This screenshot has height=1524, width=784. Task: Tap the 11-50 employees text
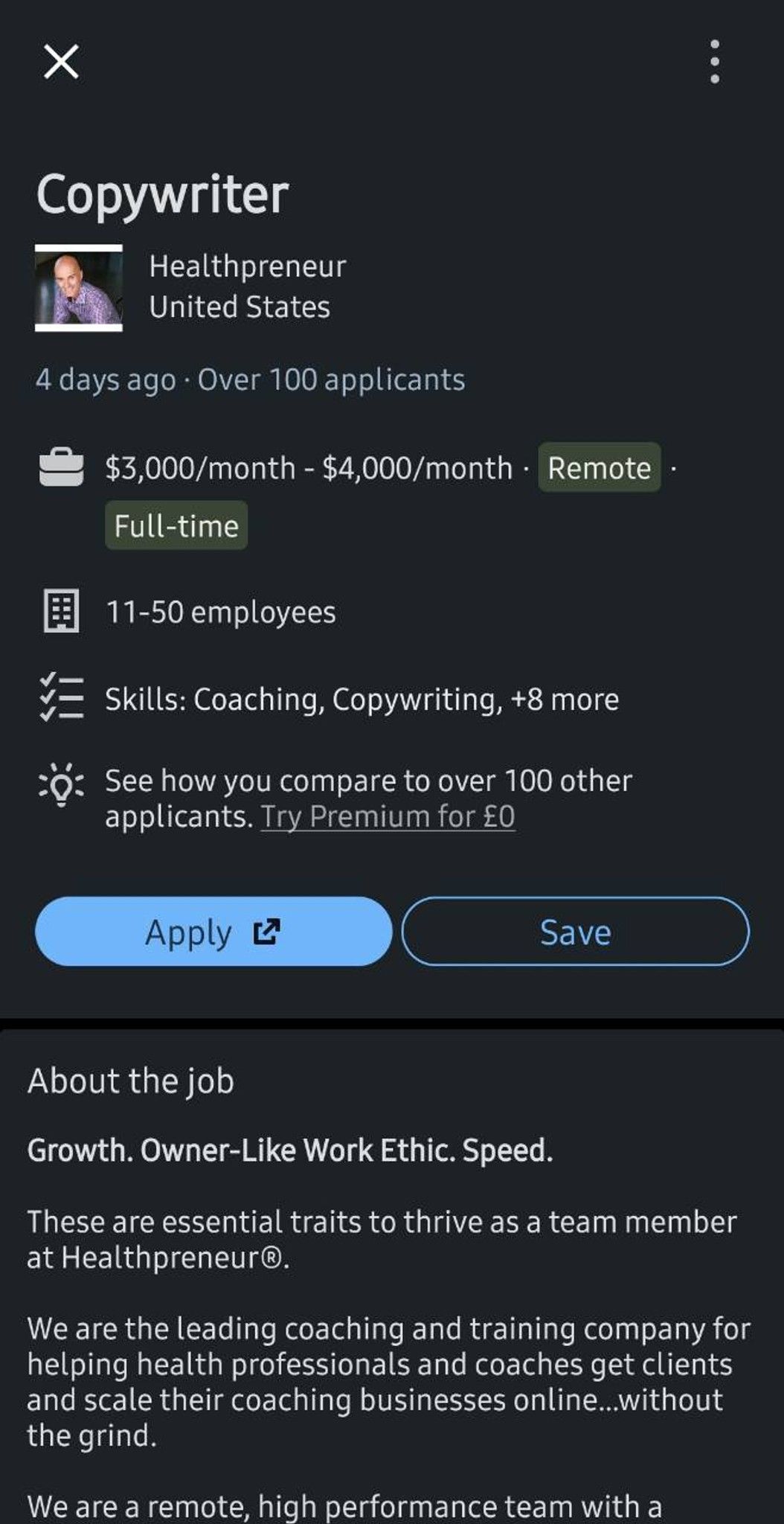(x=221, y=612)
